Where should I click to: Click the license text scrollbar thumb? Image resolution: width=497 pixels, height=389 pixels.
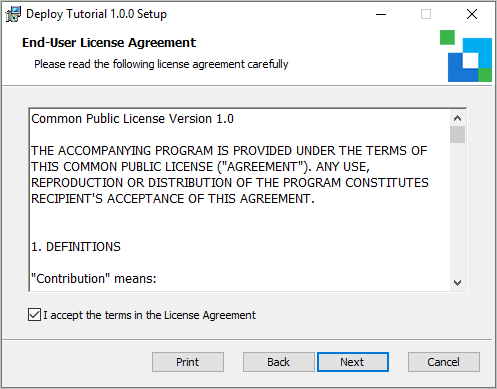pyautogui.click(x=457, y=134)
